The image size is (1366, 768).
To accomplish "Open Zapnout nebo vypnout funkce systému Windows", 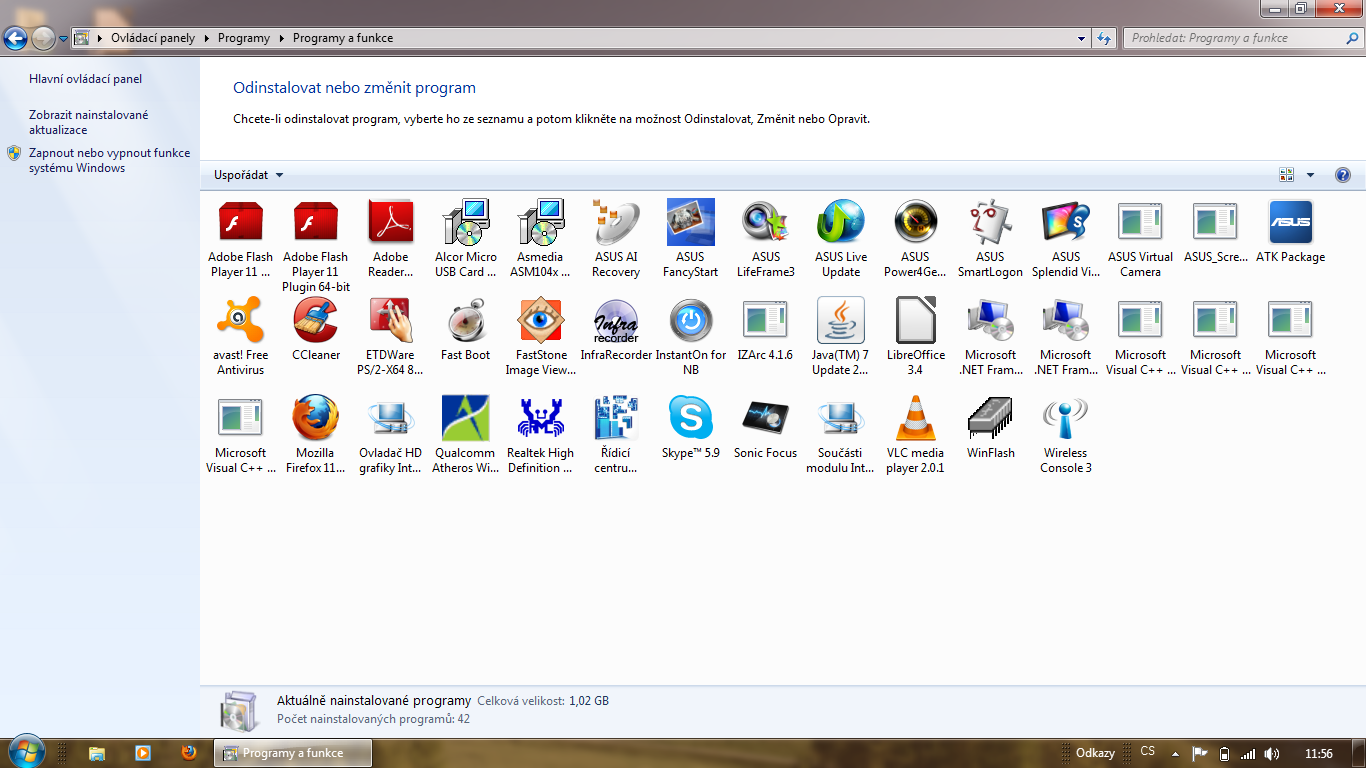I will [109, 161].
